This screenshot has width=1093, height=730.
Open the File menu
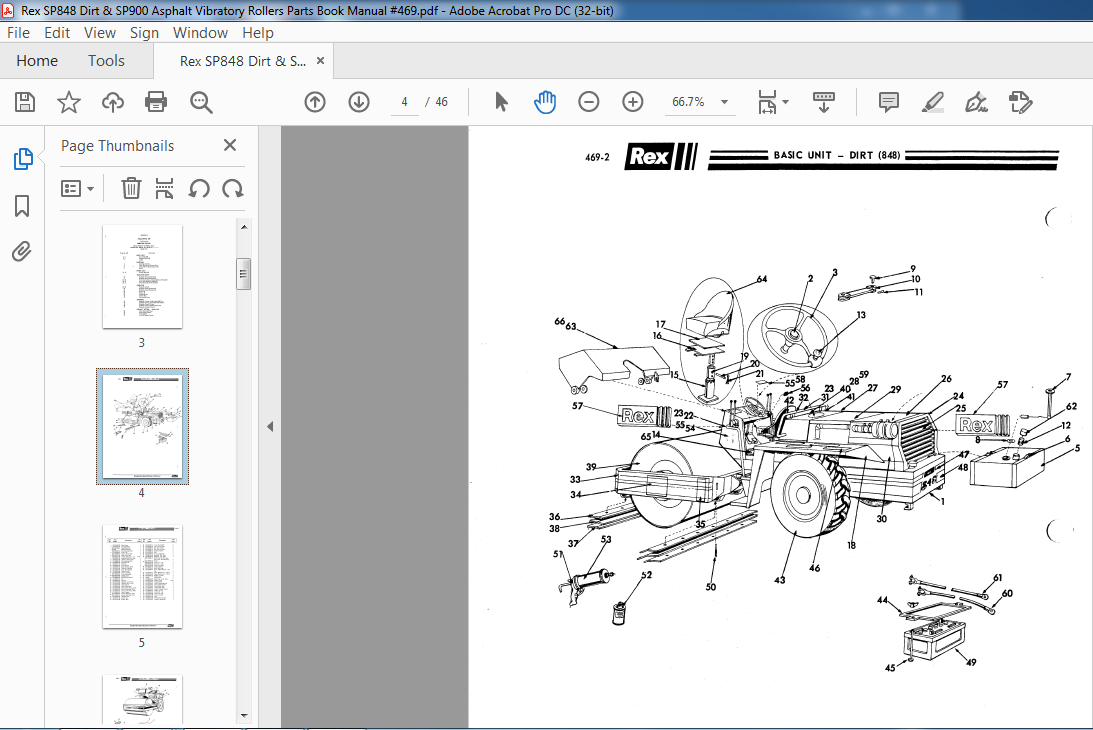pos(18,33)
